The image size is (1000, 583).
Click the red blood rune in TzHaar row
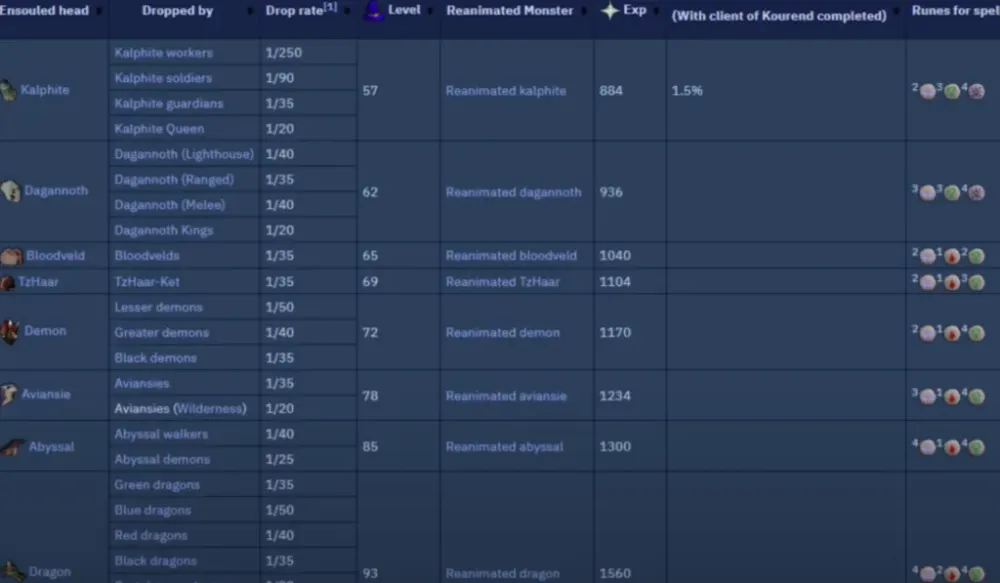(952, 282)
